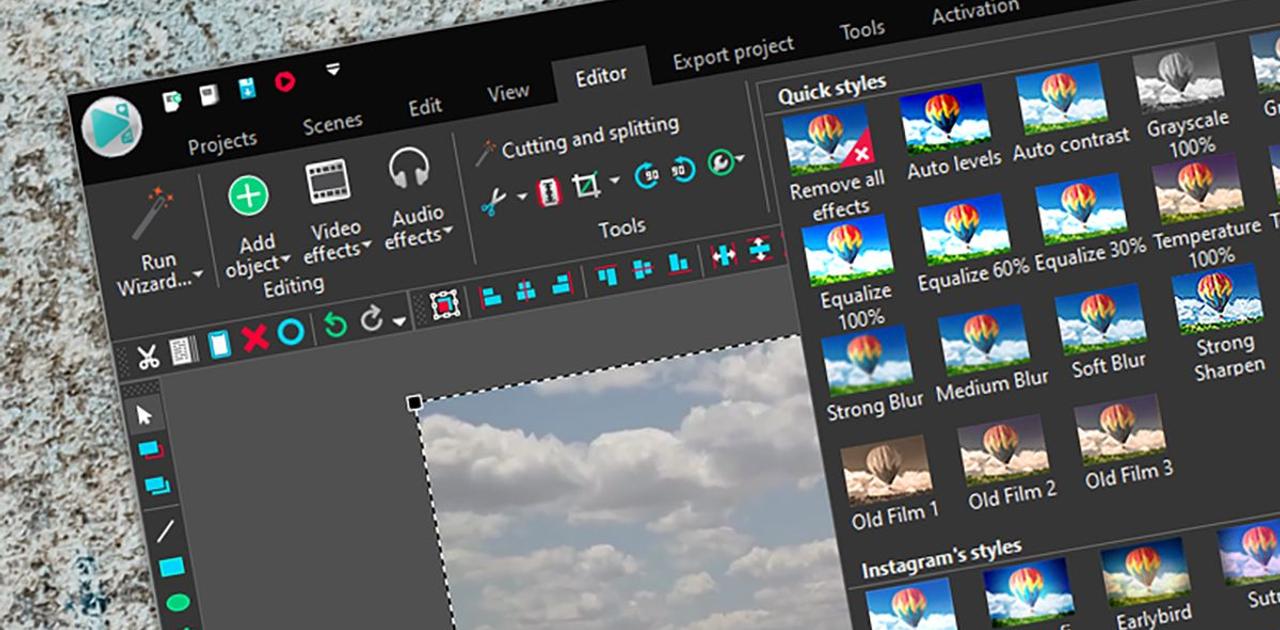The width and height of the screenshot is (1280, 630).
Task: Click the green Undo arrow
Action: (x=336, y=325)
